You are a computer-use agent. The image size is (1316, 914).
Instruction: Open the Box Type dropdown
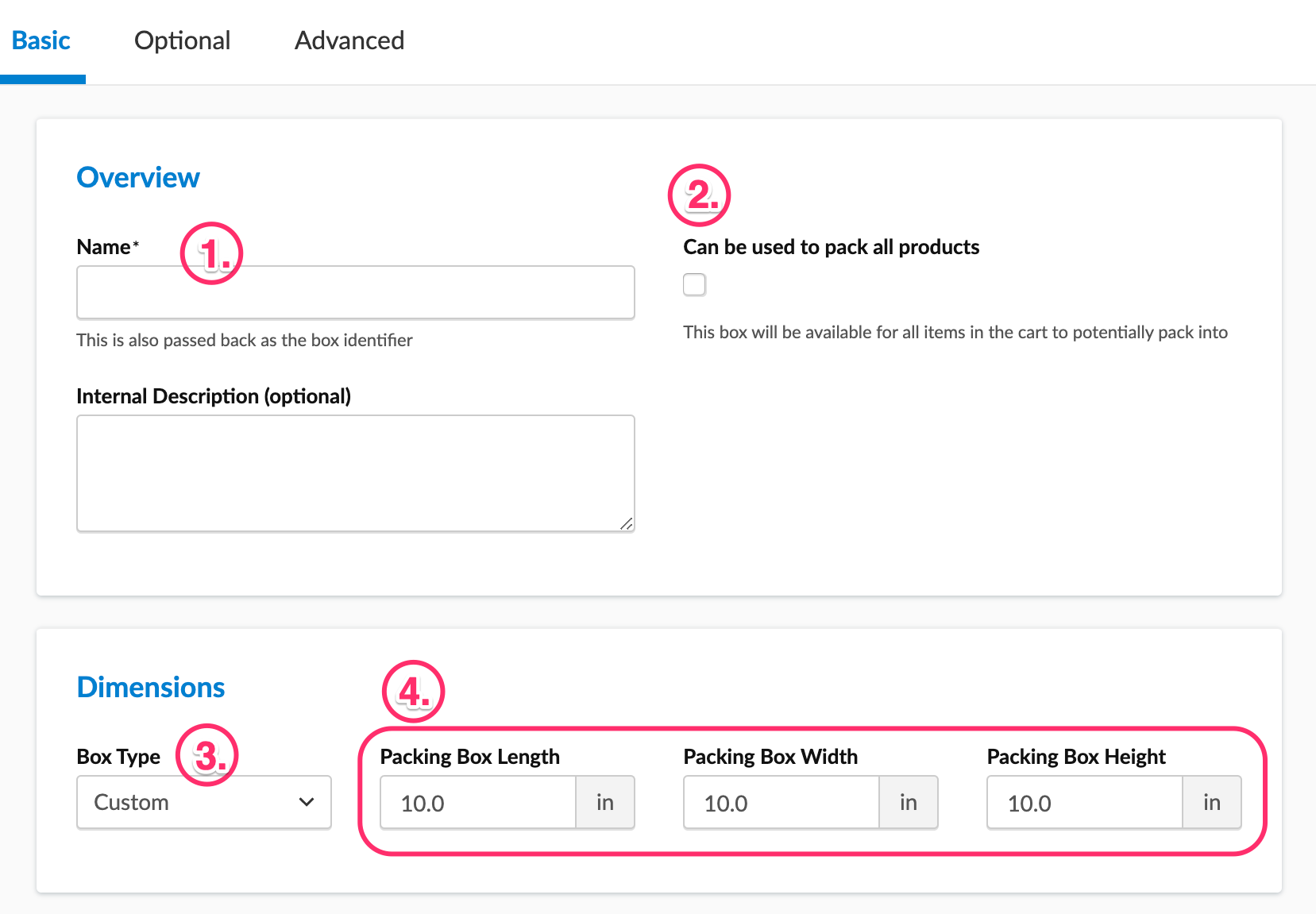(204, 802)
